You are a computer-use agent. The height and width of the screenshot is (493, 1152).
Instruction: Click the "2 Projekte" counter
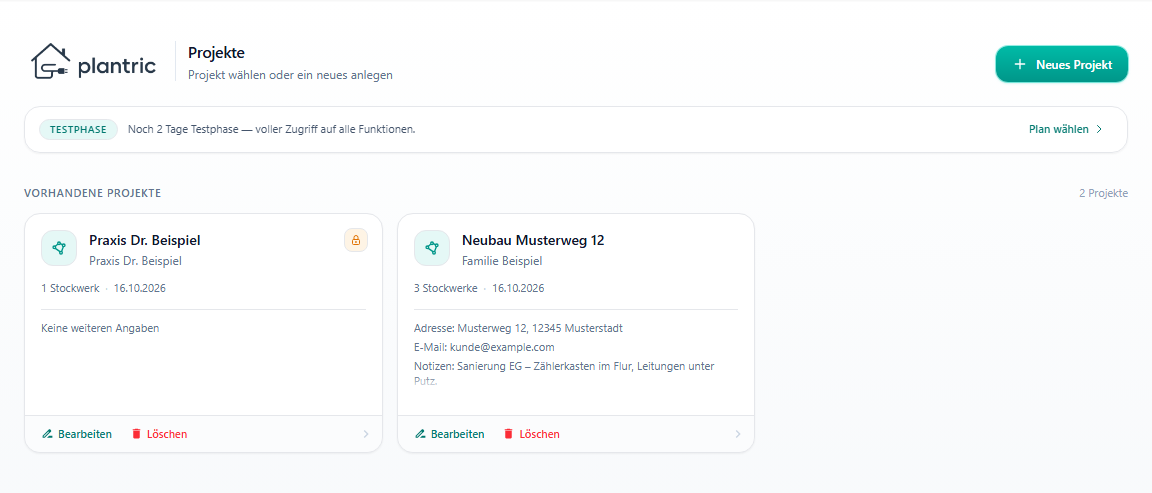point(1104,193)
